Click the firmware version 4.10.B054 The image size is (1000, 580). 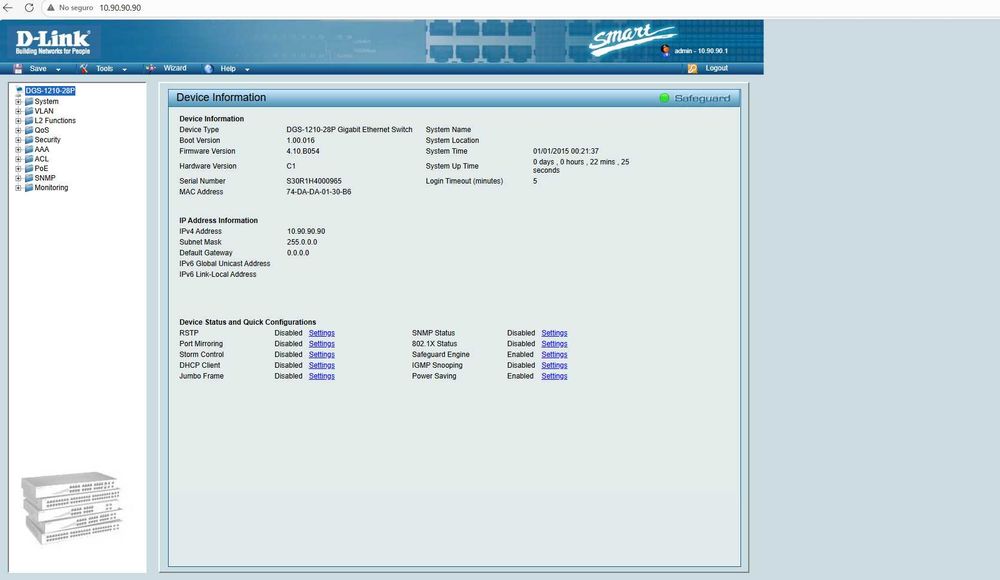pyautogui.click(x=303, y=151)
